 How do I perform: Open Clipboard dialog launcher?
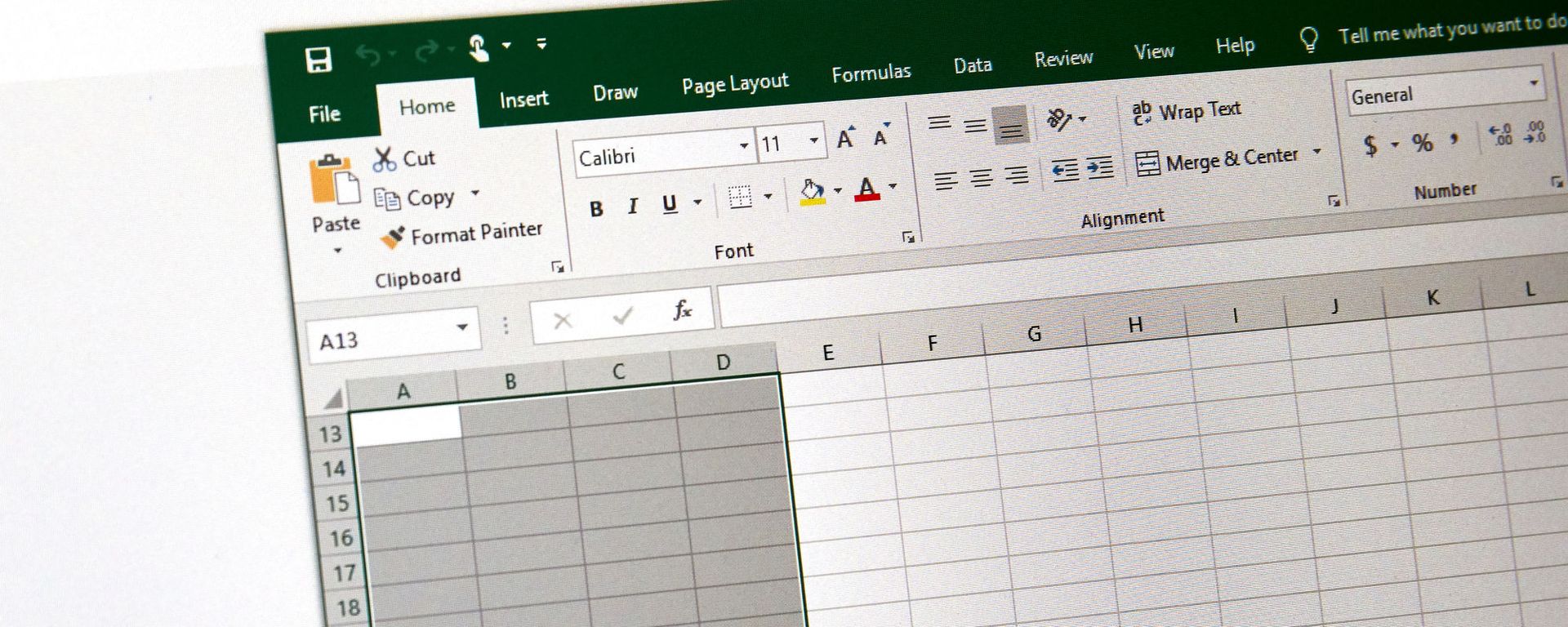click(558, 267)
